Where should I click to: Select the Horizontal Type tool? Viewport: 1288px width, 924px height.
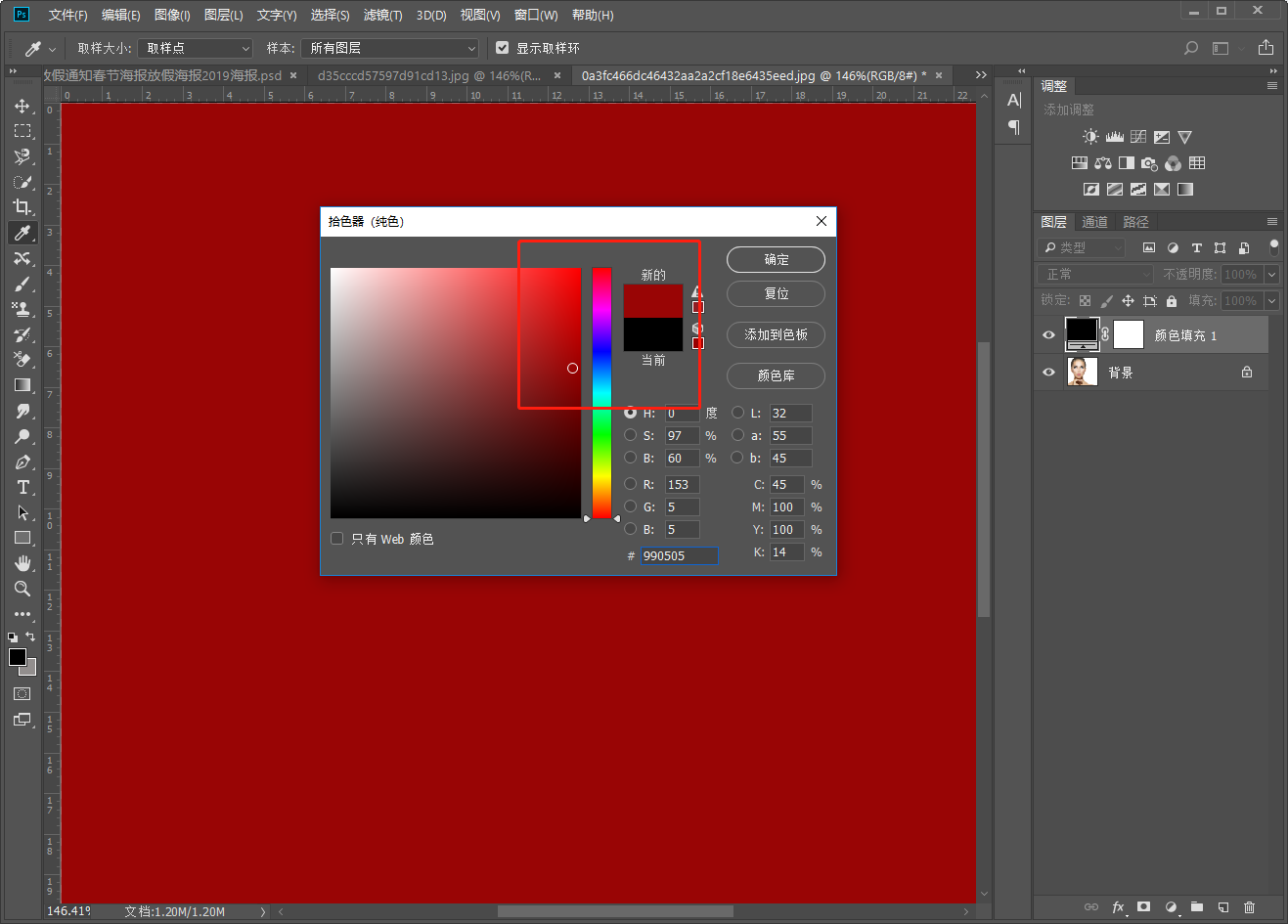(22, 487)
